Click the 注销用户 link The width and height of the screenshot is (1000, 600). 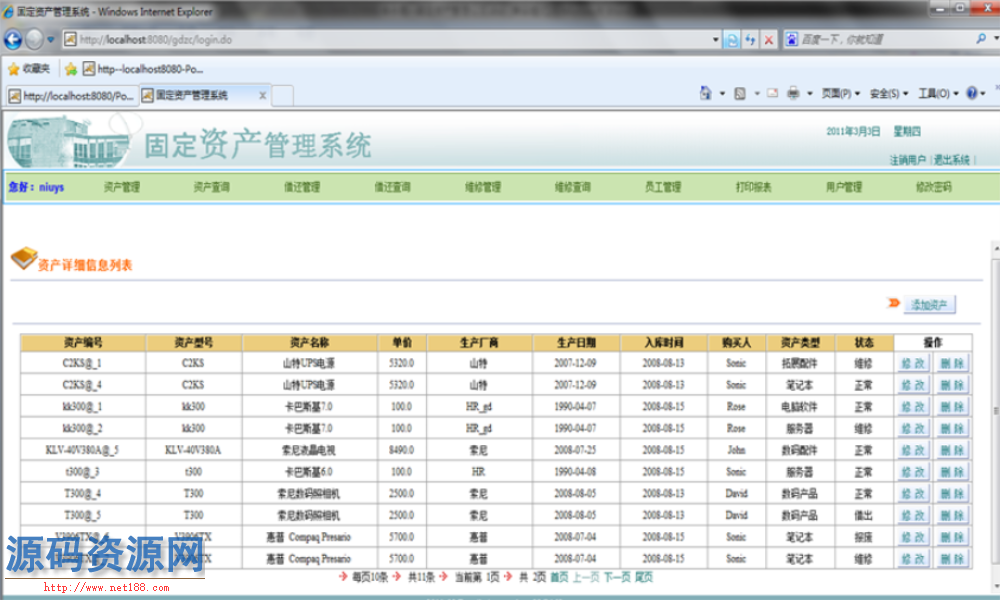coord(908,159)
